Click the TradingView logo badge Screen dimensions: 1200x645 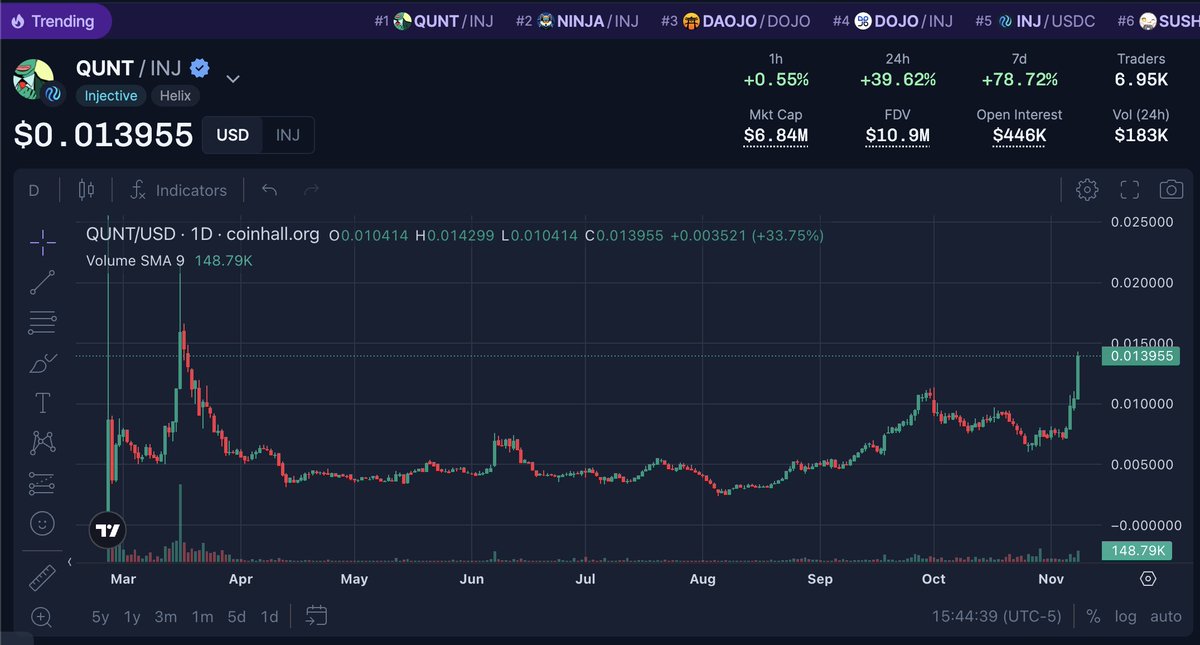point(108,529)
